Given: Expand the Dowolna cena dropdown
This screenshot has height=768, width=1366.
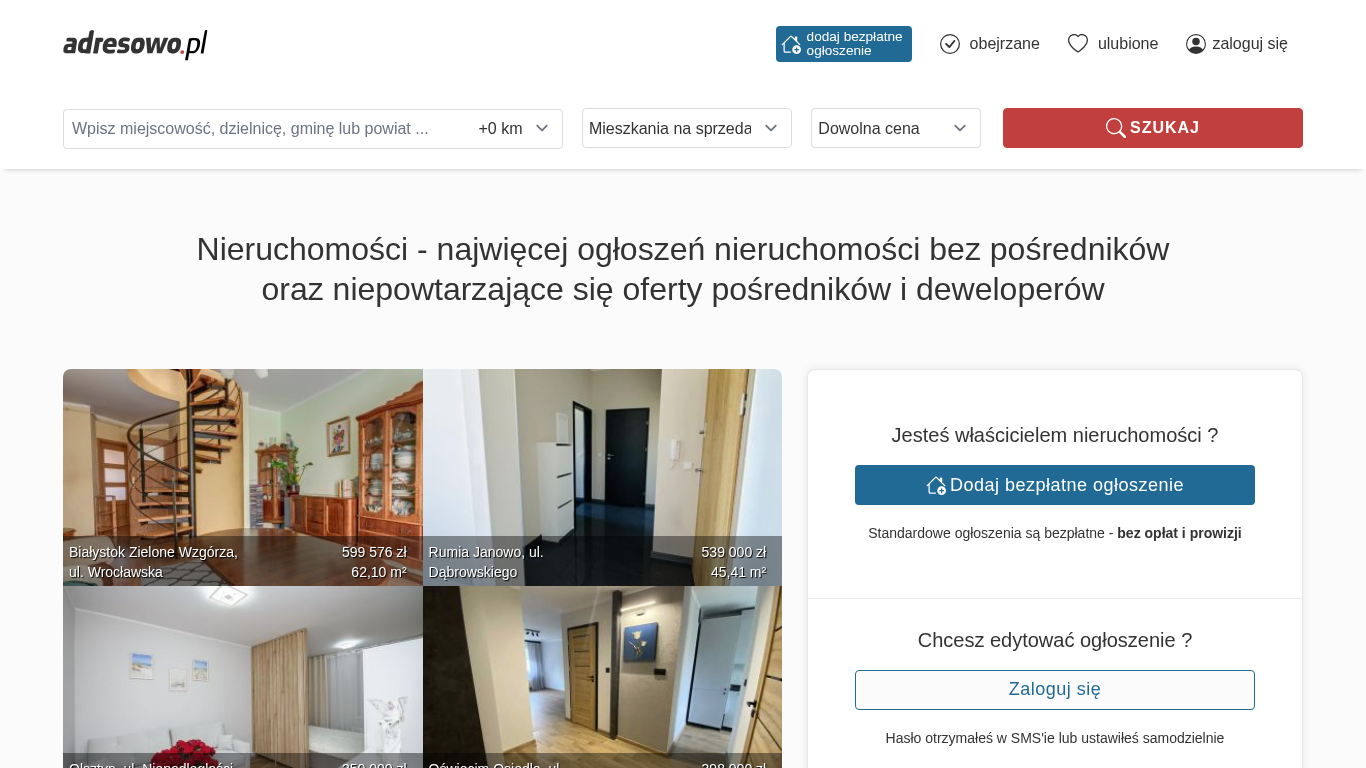Looking at the screenshot, I should pyautogui.click(x=896, y=128).
